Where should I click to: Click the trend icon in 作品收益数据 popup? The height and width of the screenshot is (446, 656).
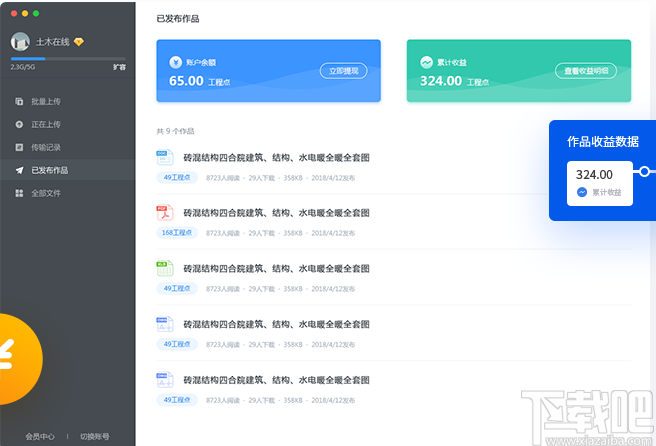click(582, 192)
